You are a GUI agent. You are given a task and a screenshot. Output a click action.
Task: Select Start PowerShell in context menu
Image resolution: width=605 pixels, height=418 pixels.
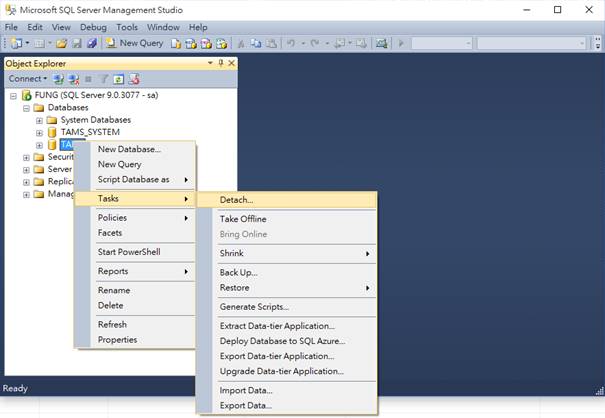click(x=135, y=252)
